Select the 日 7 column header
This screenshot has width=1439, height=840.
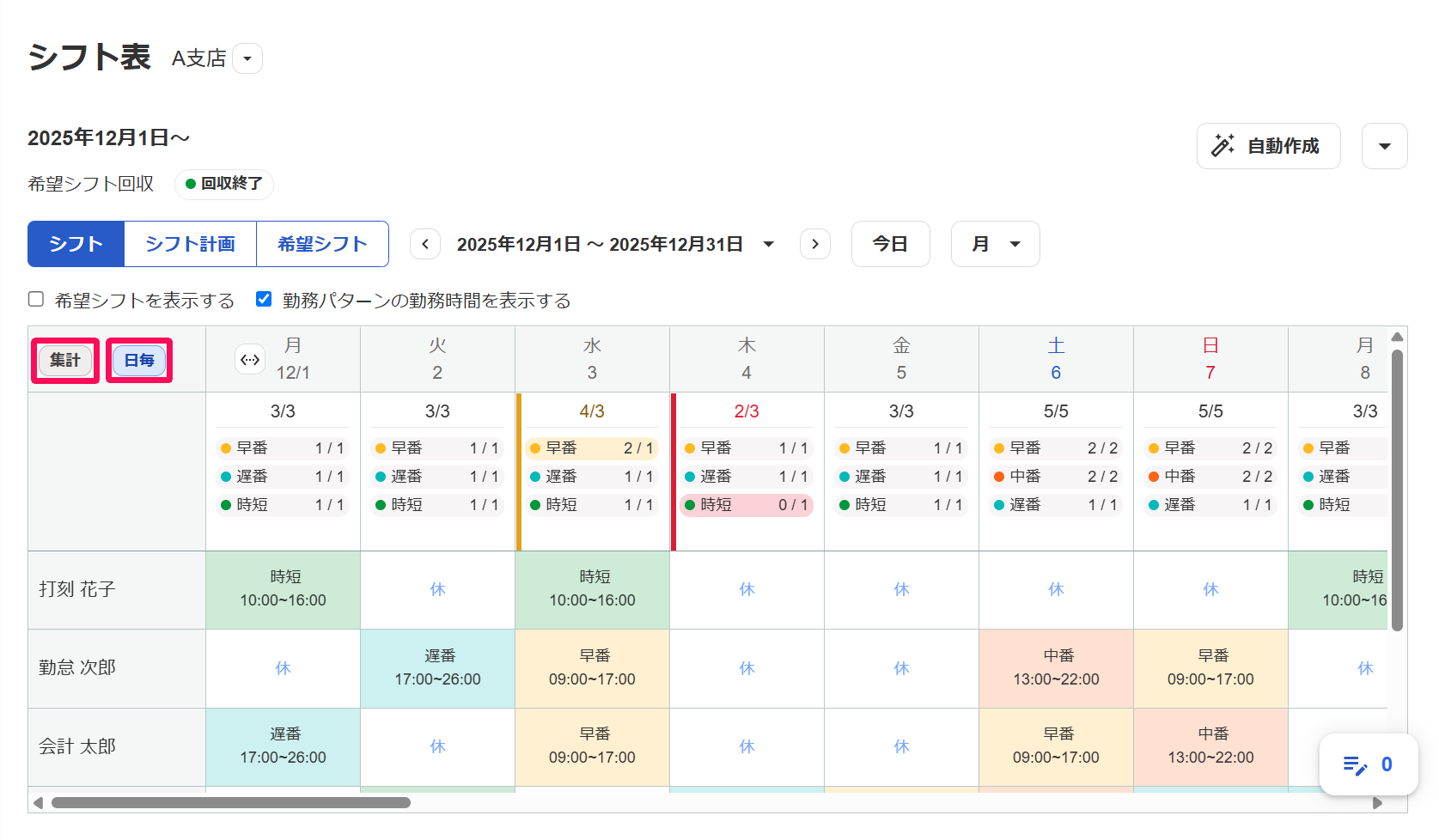point(1210,359)
